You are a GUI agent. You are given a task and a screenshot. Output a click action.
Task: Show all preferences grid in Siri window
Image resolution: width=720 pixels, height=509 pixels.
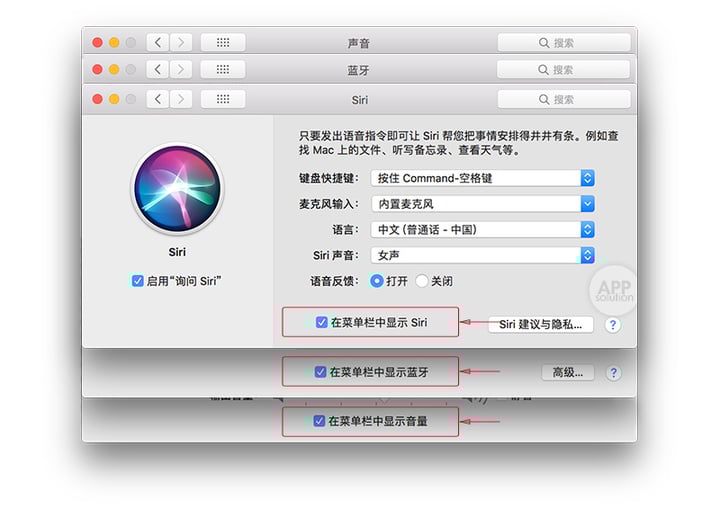[x=223, y=99]
